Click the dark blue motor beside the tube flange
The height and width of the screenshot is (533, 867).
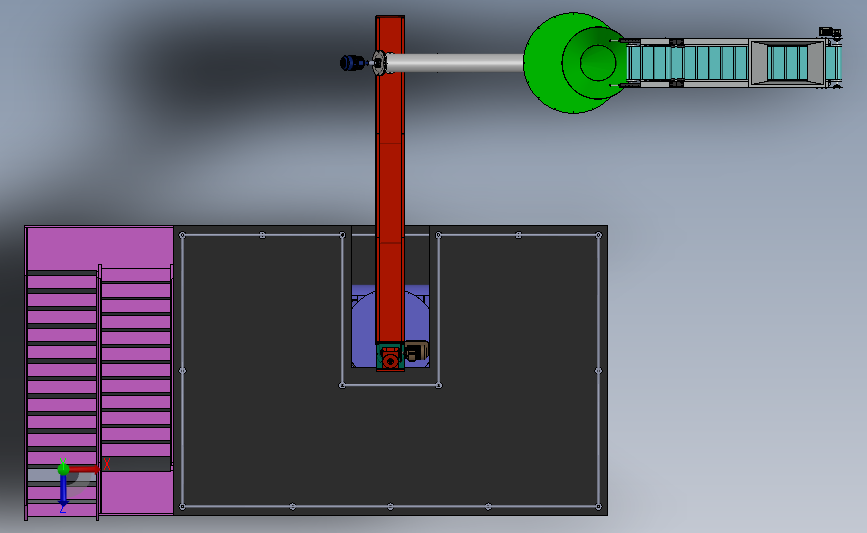coord(352,62)
